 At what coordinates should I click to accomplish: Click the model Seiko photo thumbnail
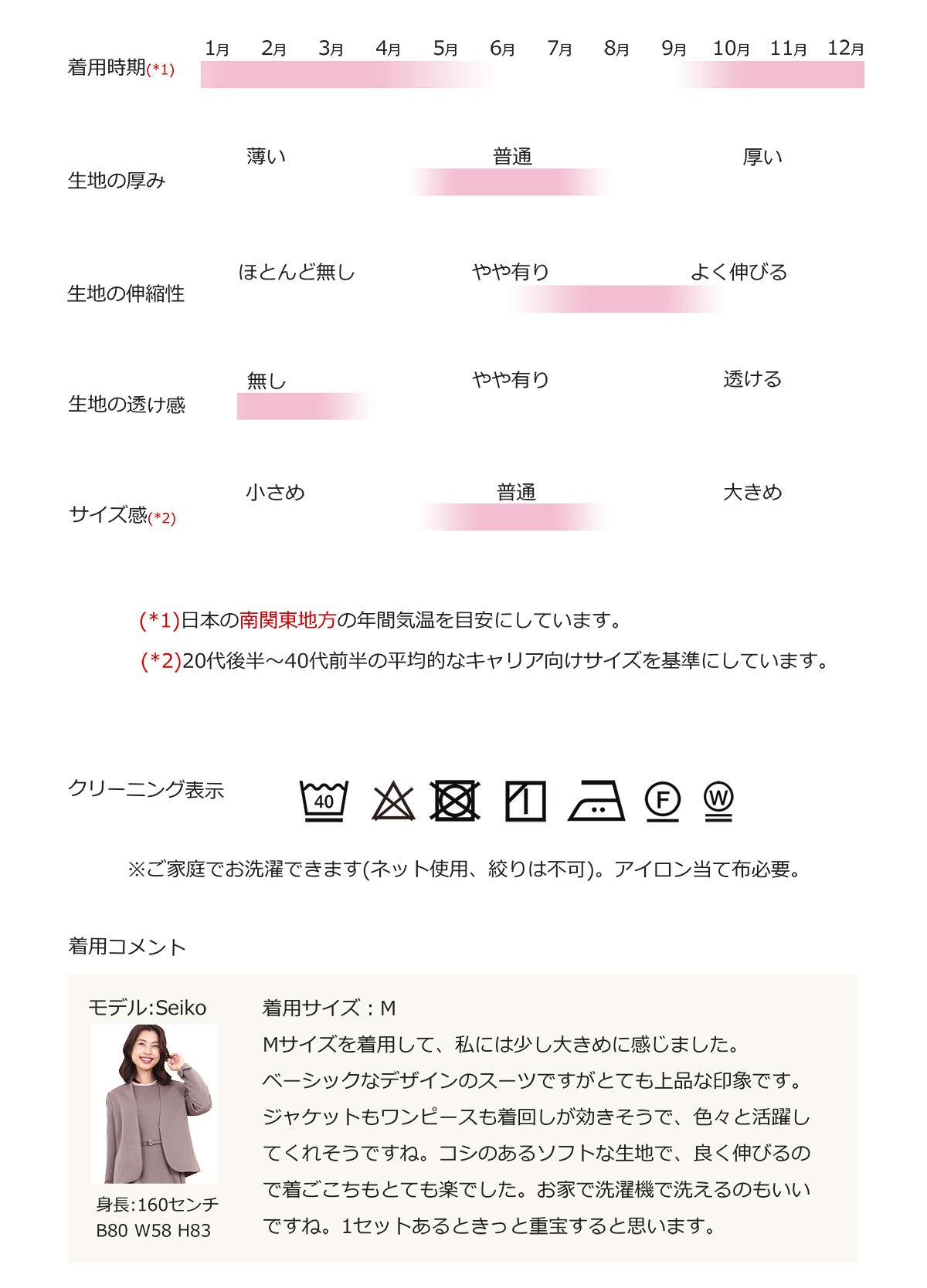(x=154, y=1103)
